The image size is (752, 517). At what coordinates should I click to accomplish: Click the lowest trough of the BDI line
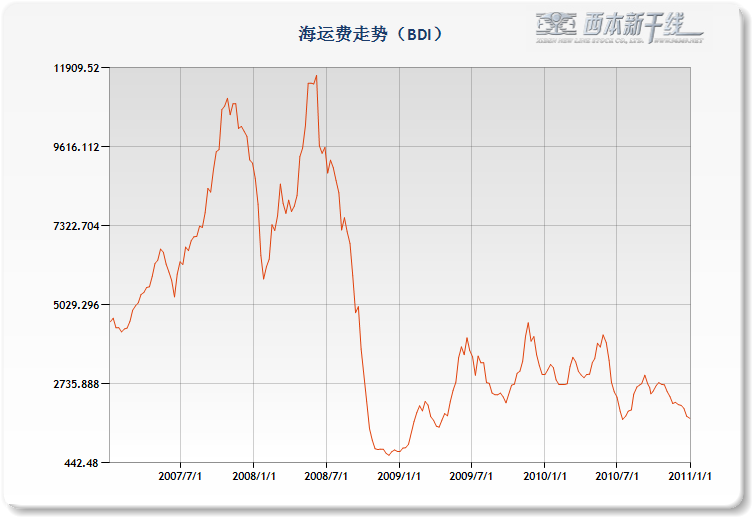388,455
